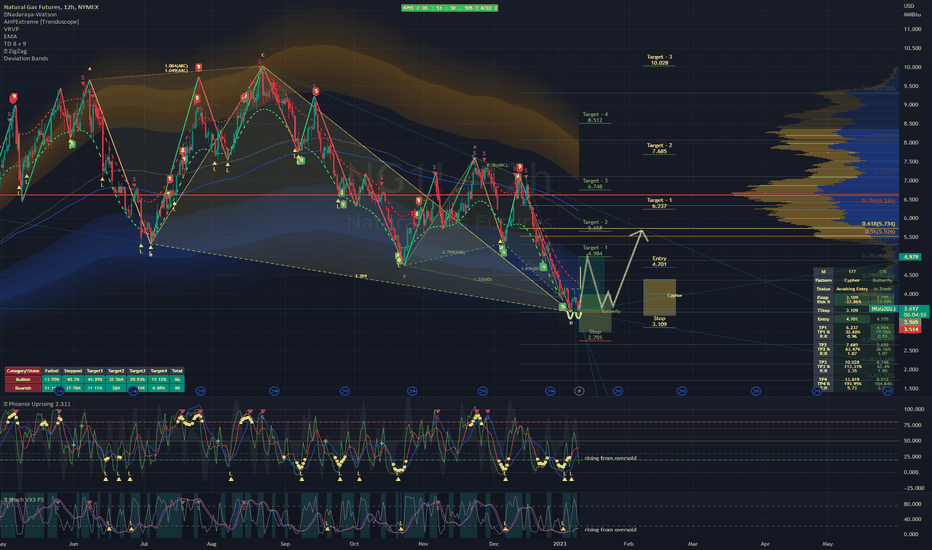Viewport: 932px width, 550px height.
Task: Click the Pattern row label in trade table
Action: point(823,280)
